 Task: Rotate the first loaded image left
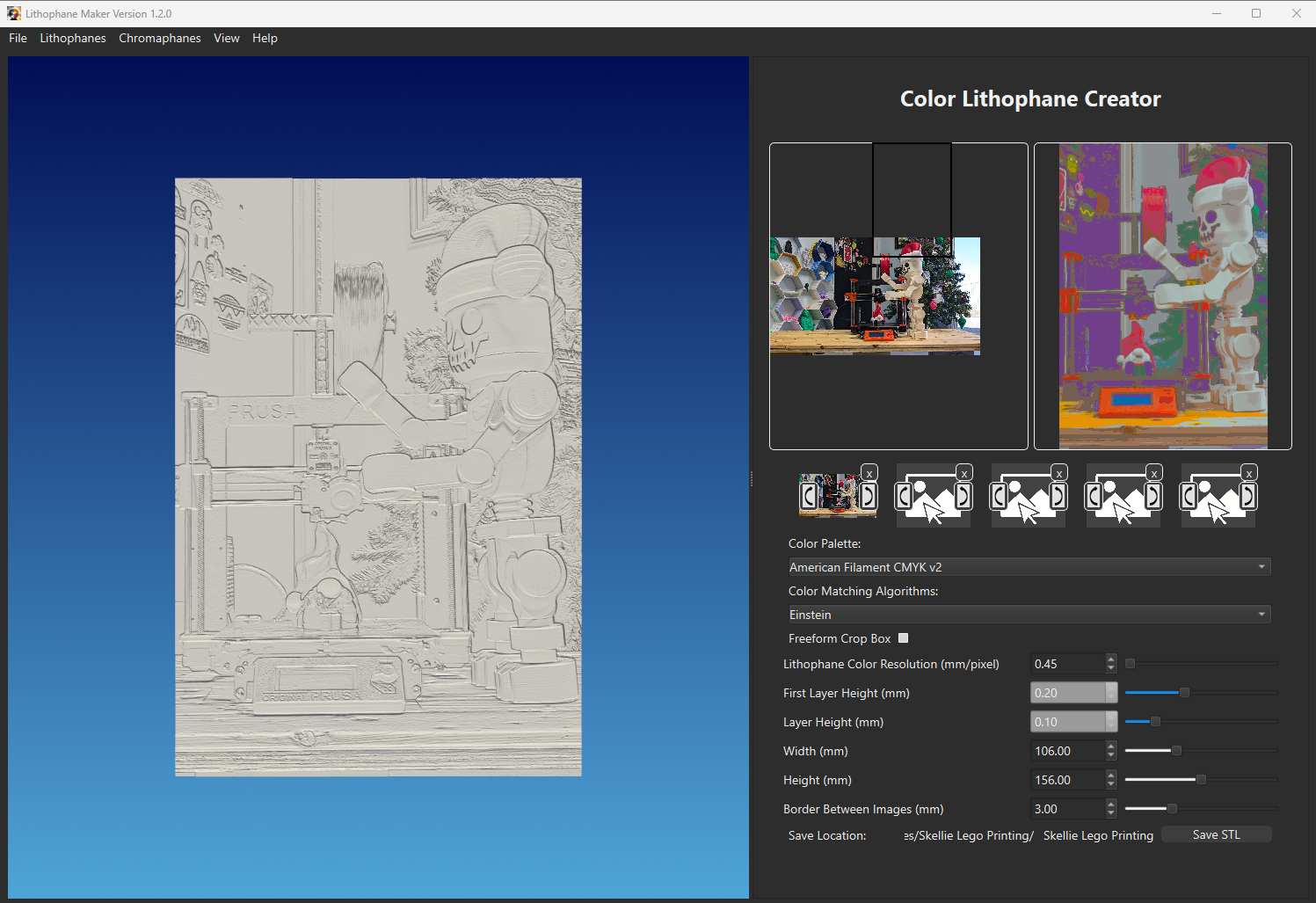click(x=809, y=497)
